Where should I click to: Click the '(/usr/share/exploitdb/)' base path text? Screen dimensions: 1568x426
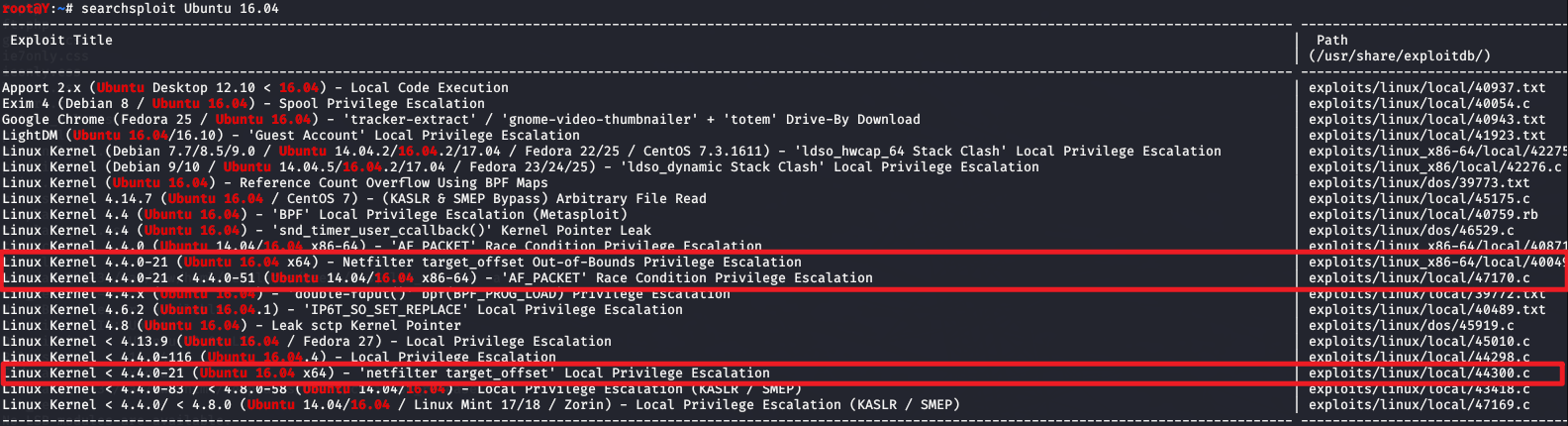[x=1400, y=56]
